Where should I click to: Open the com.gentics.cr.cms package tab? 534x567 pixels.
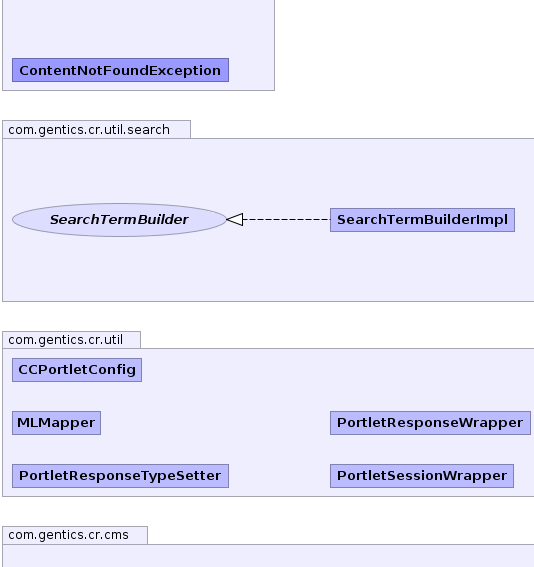coord(75,535)
